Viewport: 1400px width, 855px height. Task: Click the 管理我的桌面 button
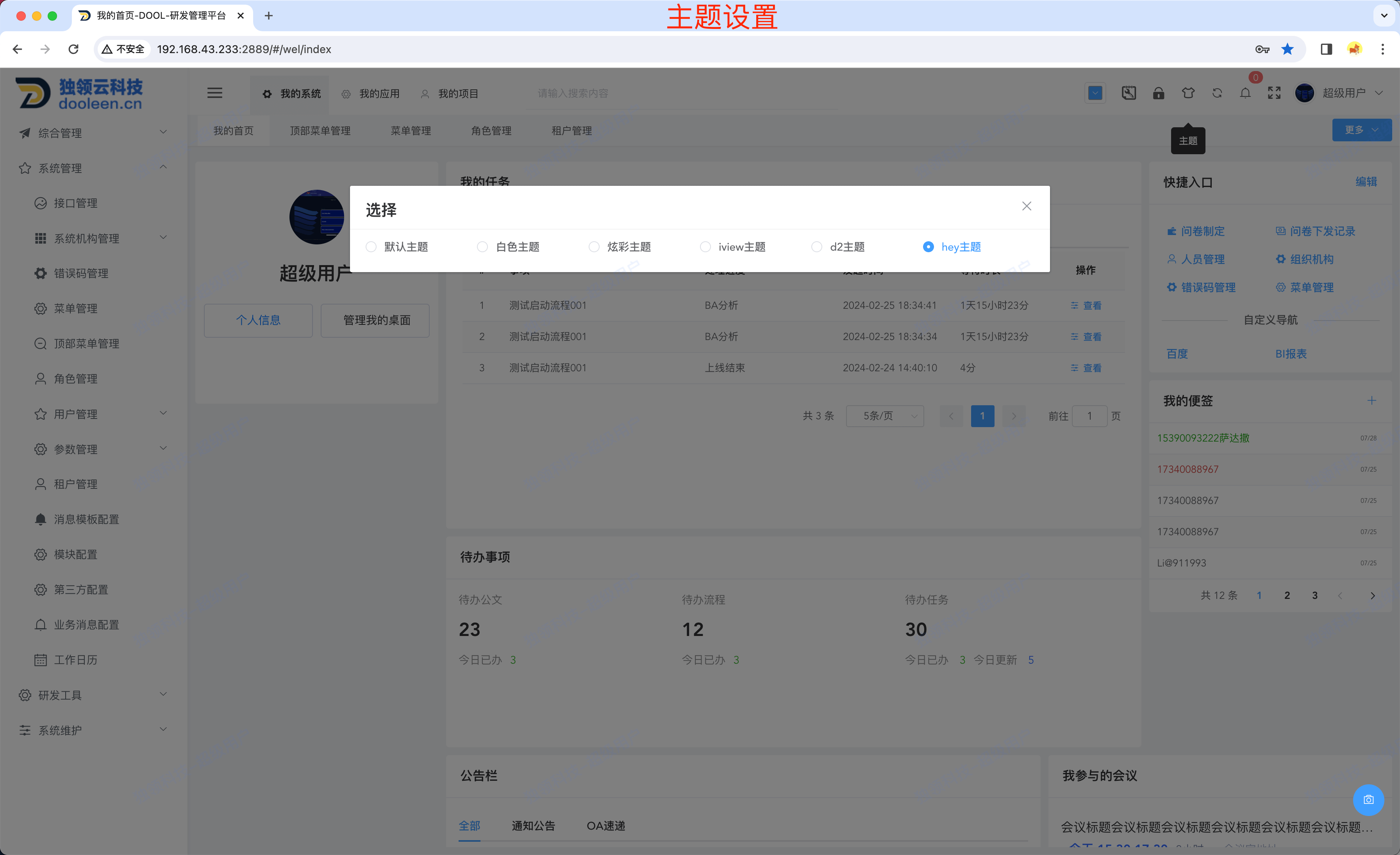(x=375, y=320)
